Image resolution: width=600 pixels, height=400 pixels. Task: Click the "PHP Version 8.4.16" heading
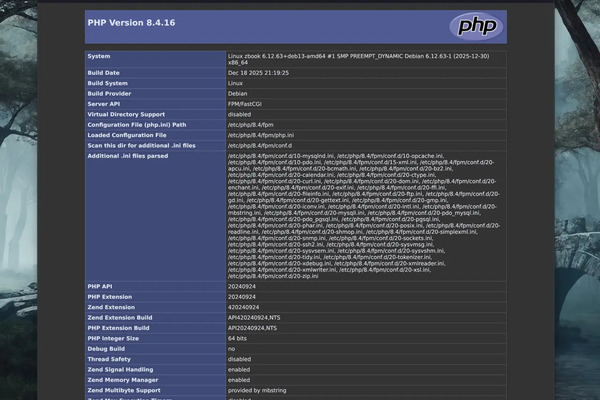pyautogui.click(x=131, y=23)
